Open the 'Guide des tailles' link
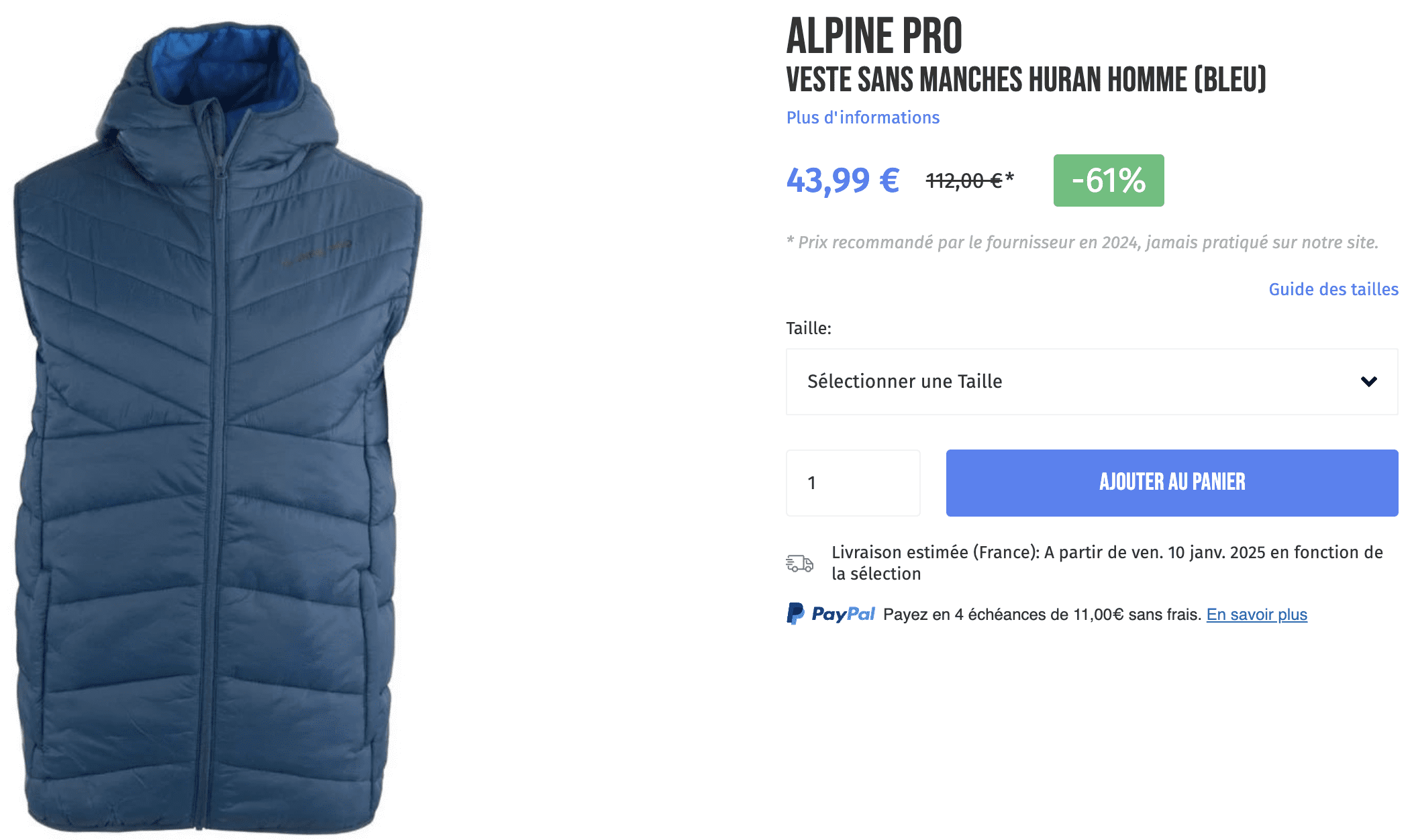1412x840 pixels. click(x=1333, y=289)
